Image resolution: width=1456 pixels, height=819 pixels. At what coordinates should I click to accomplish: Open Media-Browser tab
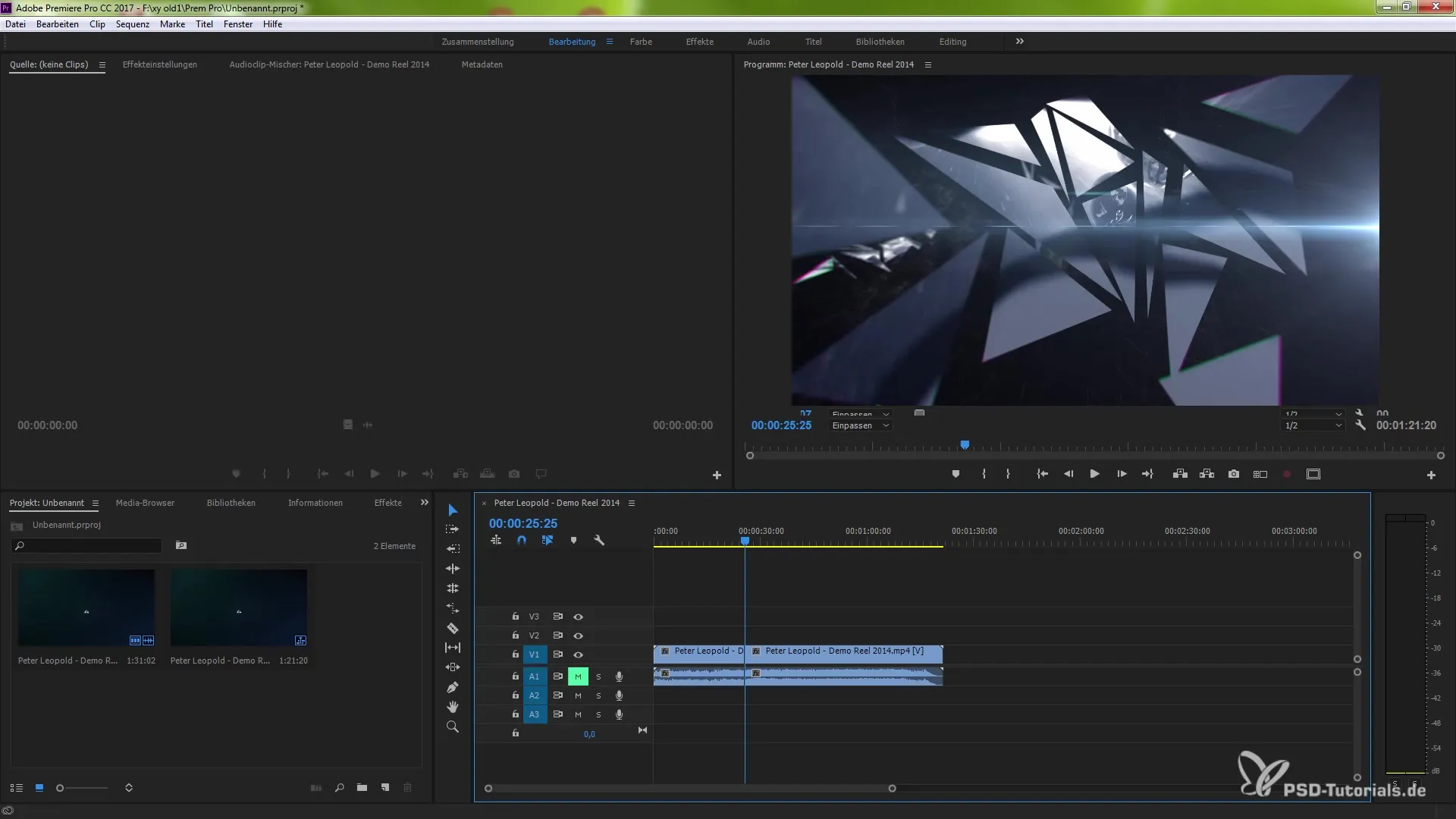pyautogui.click(x=145, y=503)
